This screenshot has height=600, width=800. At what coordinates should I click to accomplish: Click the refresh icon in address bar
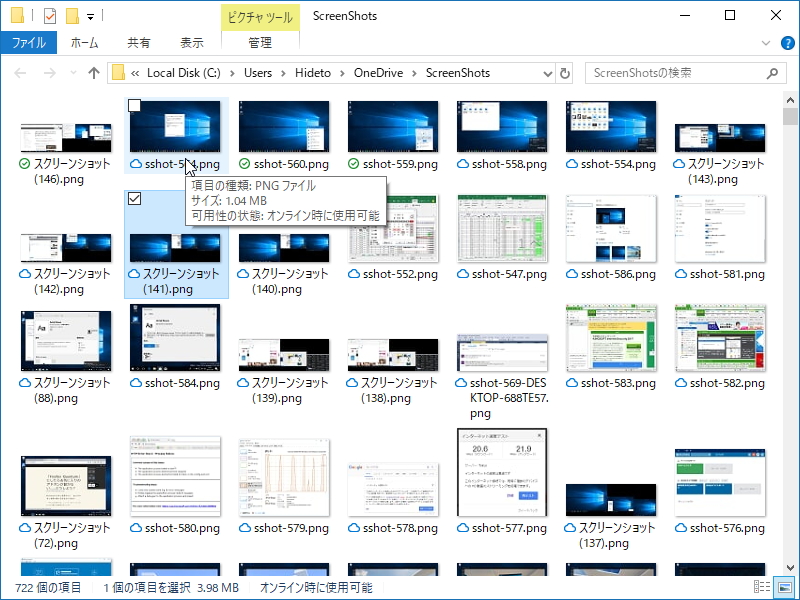click(x=565, y=72)
